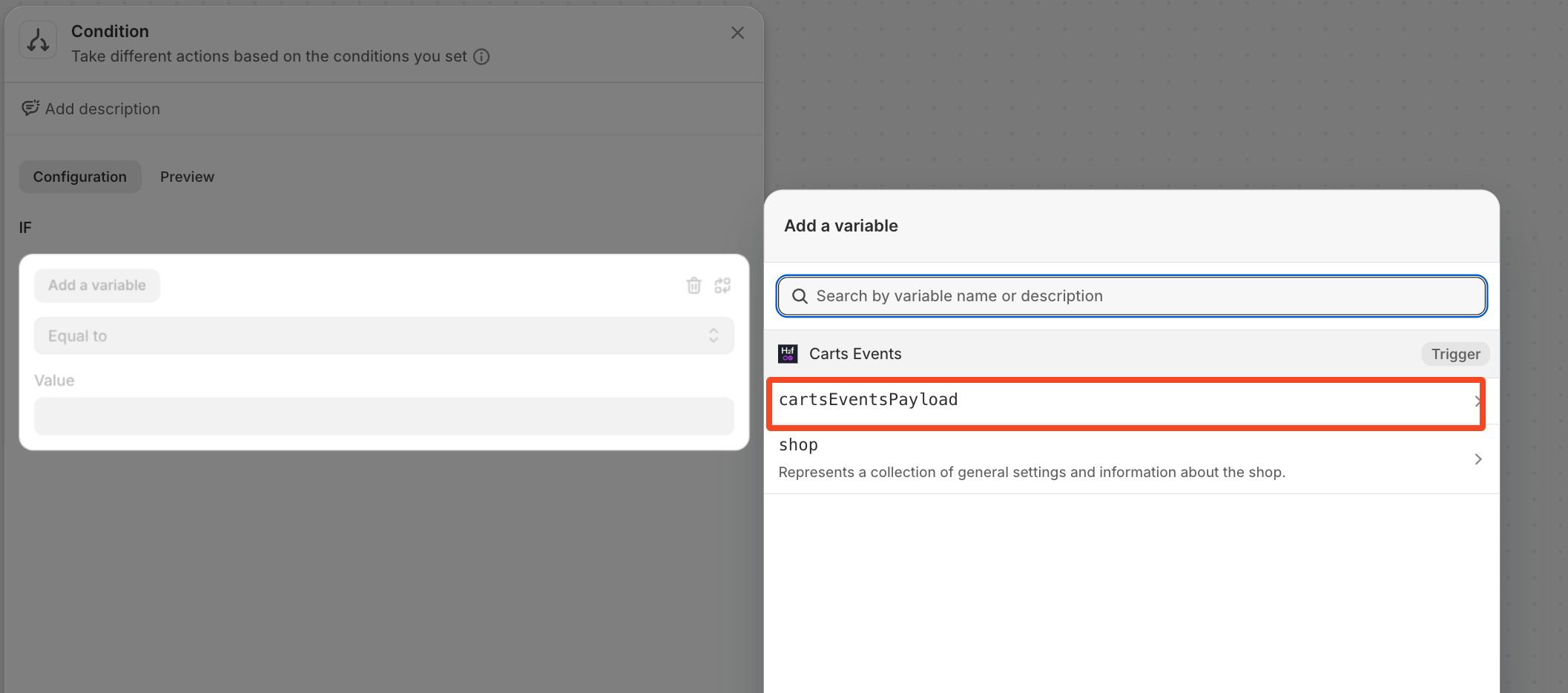Click the Trigger badge
This screenshot has width=1568, height=693.
pos(1455,354)
